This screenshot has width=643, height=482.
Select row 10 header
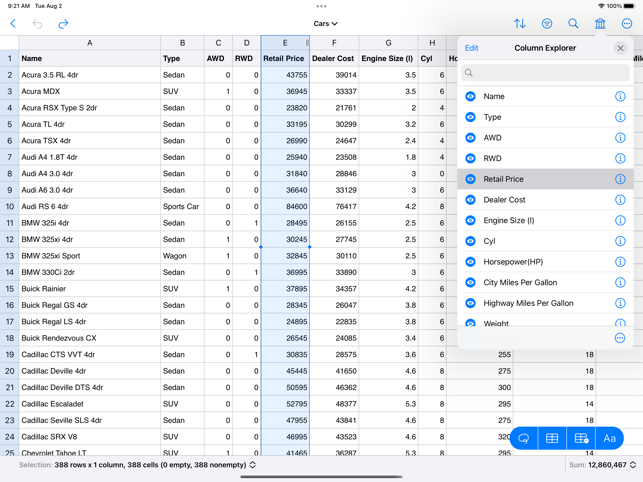tap(9, 206)
